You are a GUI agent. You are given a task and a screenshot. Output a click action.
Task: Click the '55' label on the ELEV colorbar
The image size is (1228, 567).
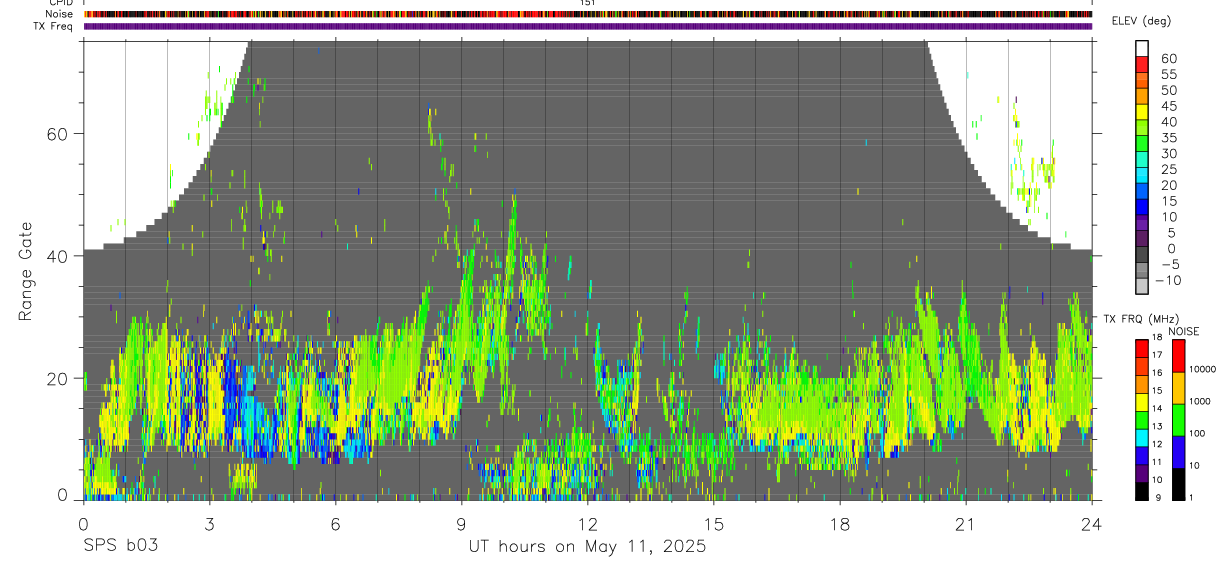point(1168,74)
